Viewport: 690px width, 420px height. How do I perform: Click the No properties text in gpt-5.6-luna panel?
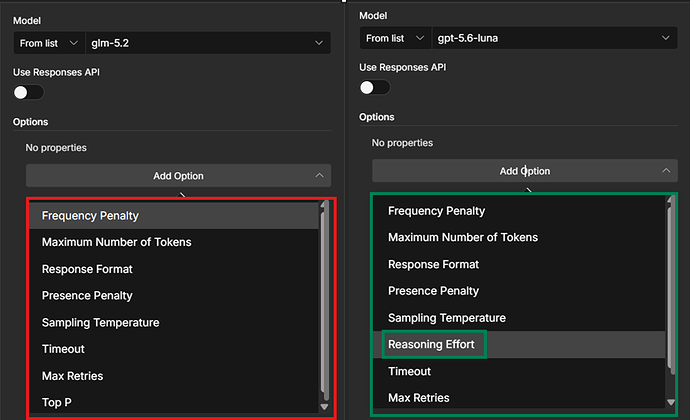coord(402,143)
